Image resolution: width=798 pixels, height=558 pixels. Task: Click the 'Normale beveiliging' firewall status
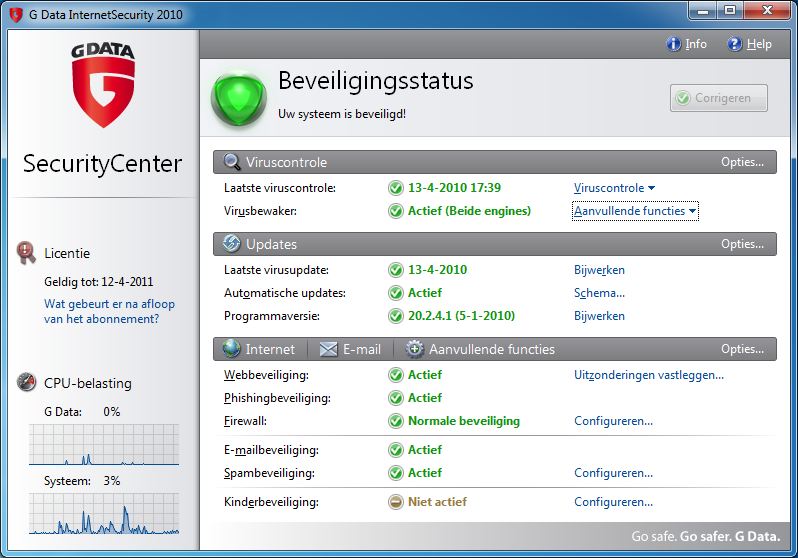[x=464, y=421]
